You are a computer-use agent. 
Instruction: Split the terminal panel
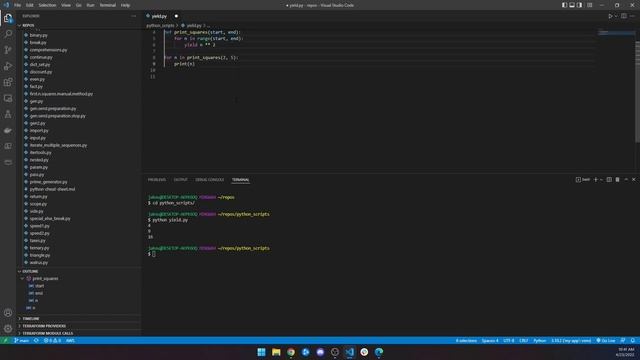coord(609,180)
